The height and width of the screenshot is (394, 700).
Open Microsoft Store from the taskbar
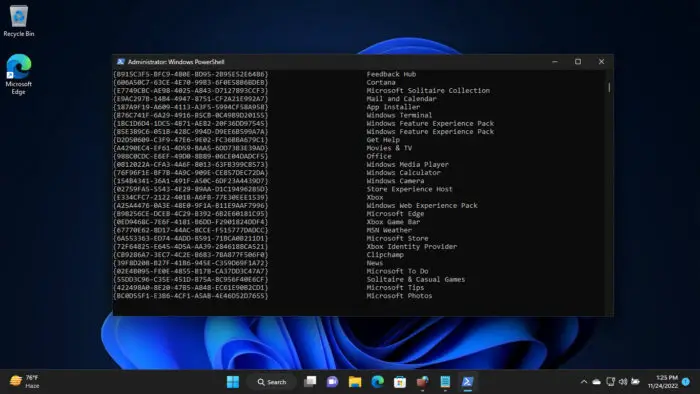[x=400, y=382]
